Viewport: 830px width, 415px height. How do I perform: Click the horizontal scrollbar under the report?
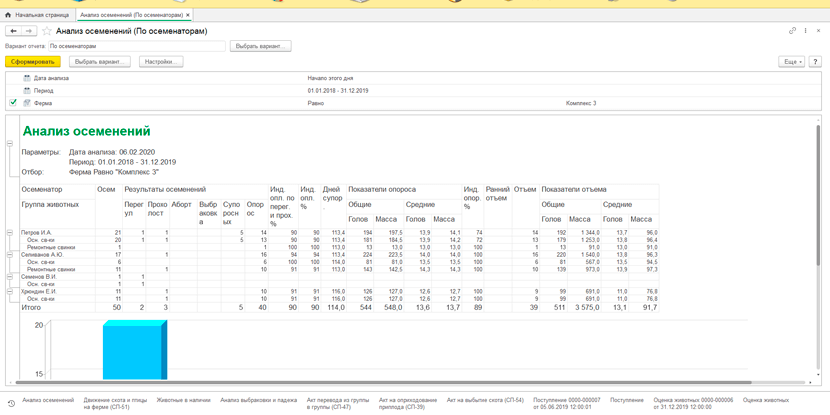coord(384,382)
